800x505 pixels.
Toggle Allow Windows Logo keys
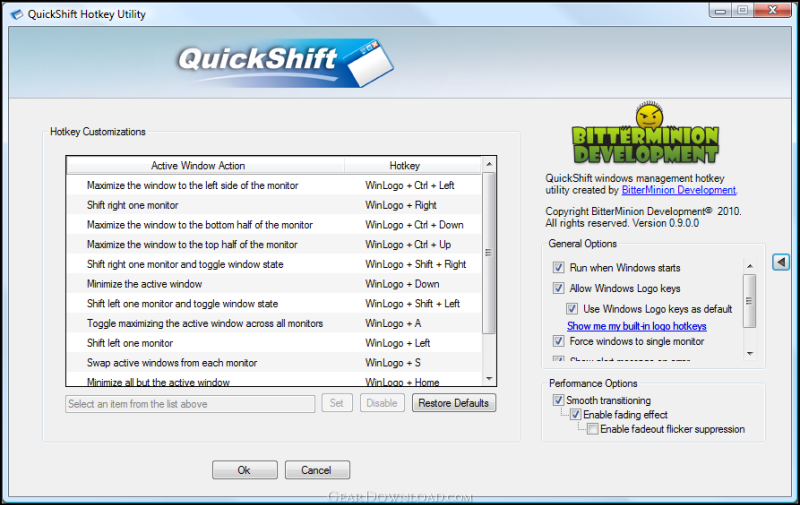[x=558, y=288]
